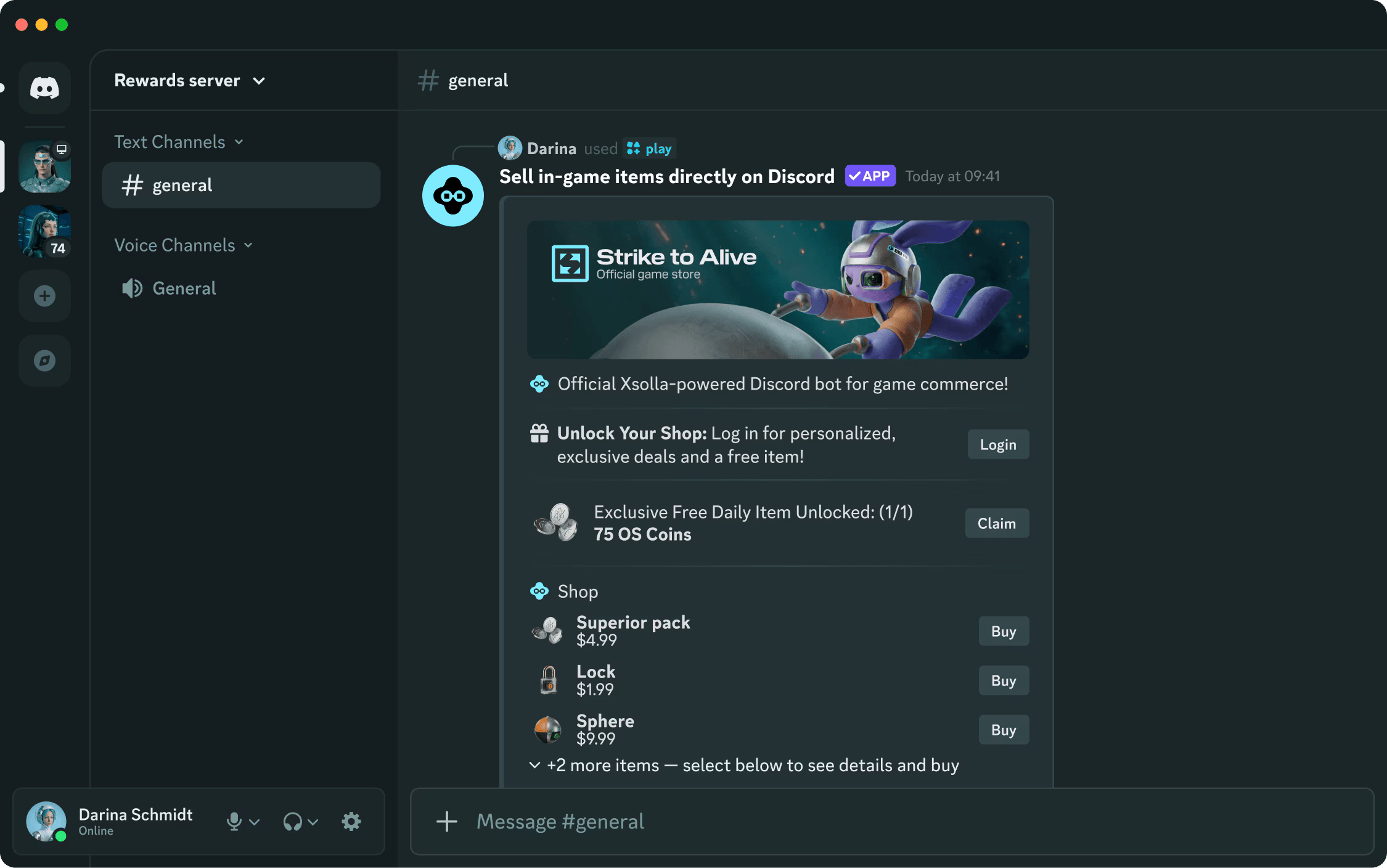
Task: Click the Login button
Action: pos(998,444)
